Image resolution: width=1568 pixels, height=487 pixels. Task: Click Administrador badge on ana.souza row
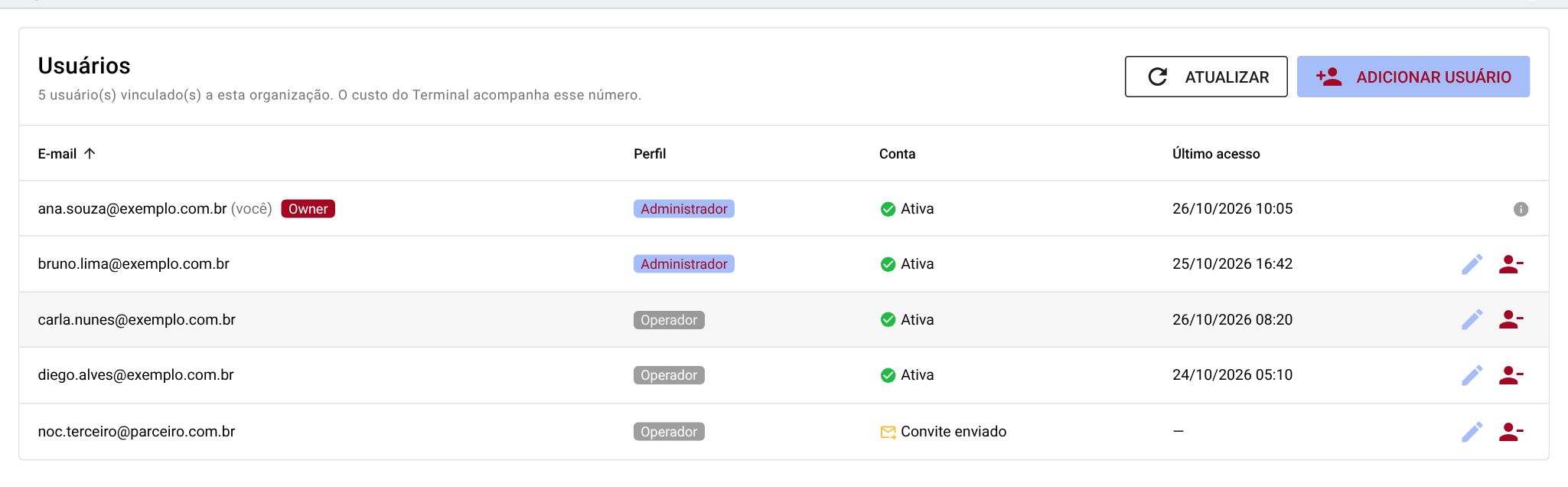[x=684, y=209]
